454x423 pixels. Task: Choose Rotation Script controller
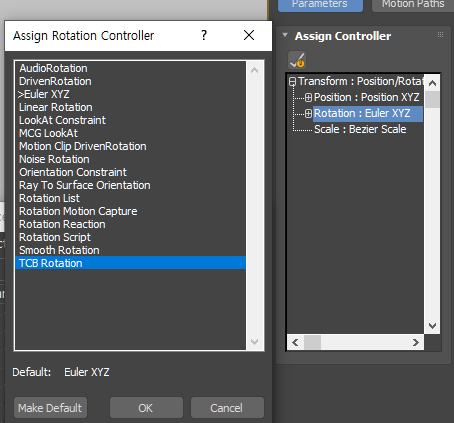(131, 237)
